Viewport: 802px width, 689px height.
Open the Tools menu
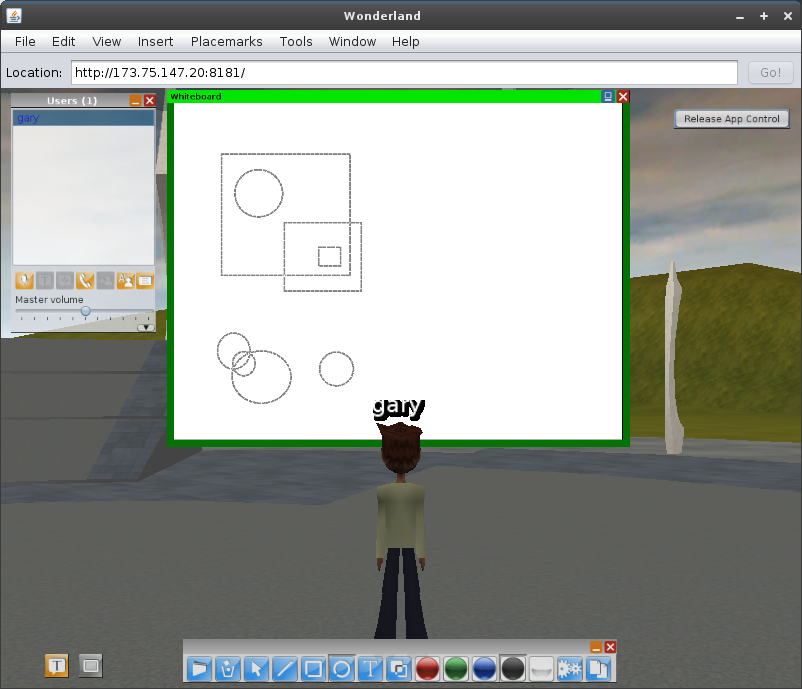(x=296, y=41)
